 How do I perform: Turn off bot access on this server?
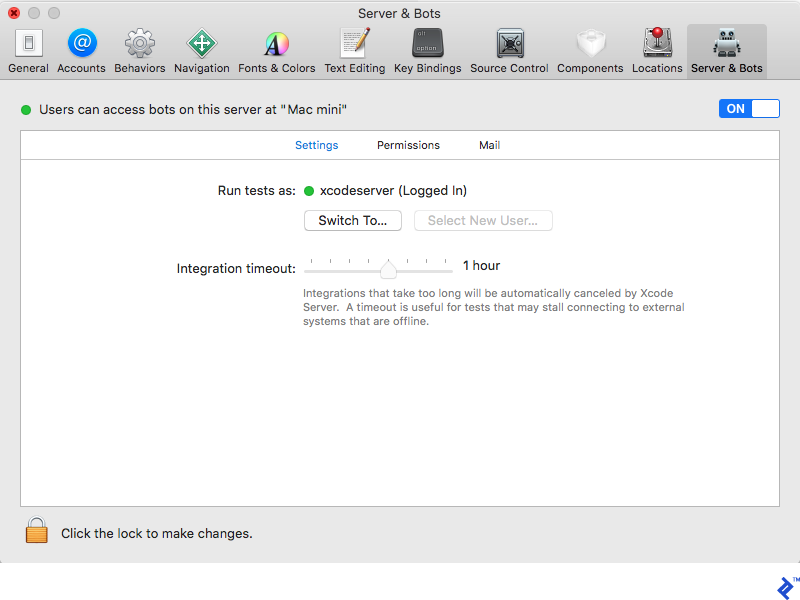[x=748, y=109]
